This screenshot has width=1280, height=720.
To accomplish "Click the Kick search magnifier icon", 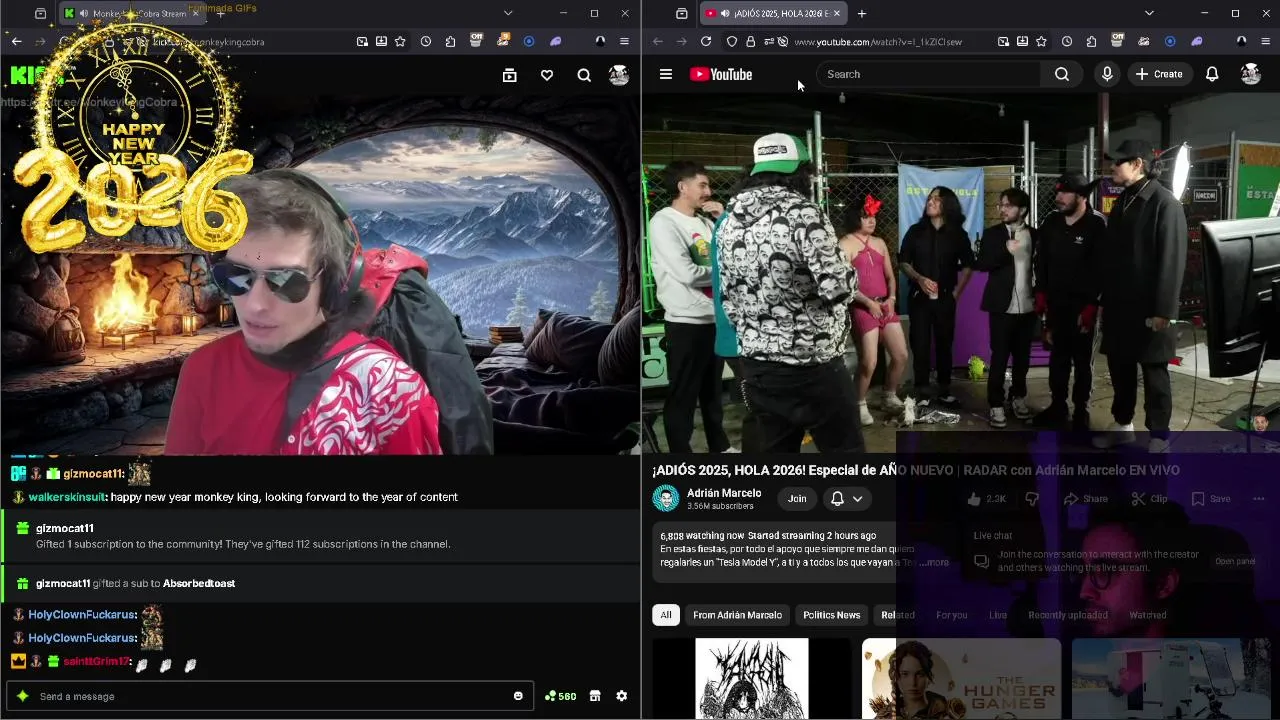I will click(584, 75).
